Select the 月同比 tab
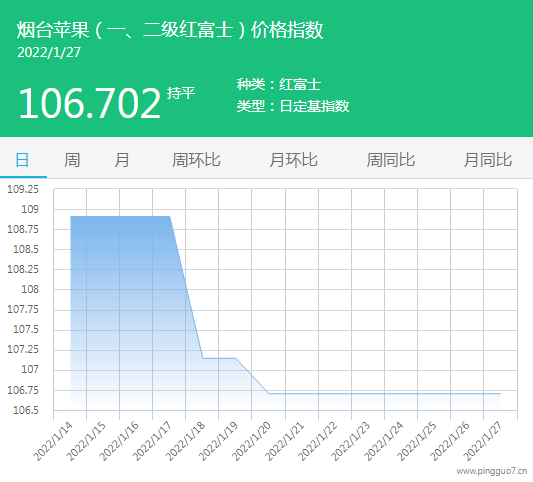533x482 pixels. click(488, 160)
